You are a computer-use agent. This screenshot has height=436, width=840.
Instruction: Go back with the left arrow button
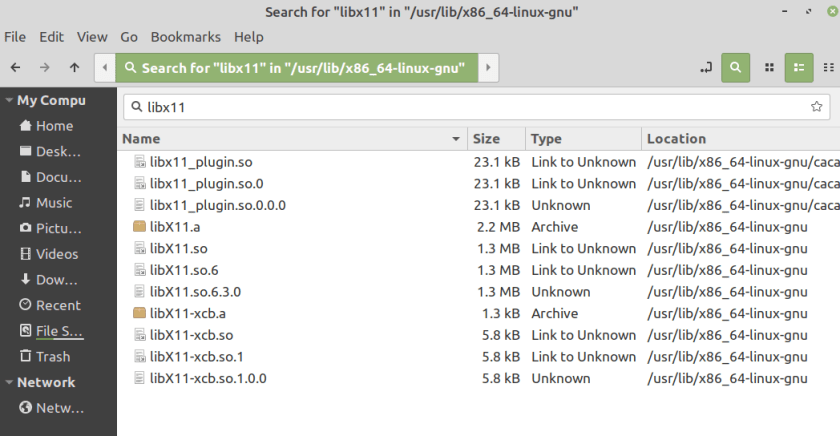pyautogui.click(x=16, y=67)
